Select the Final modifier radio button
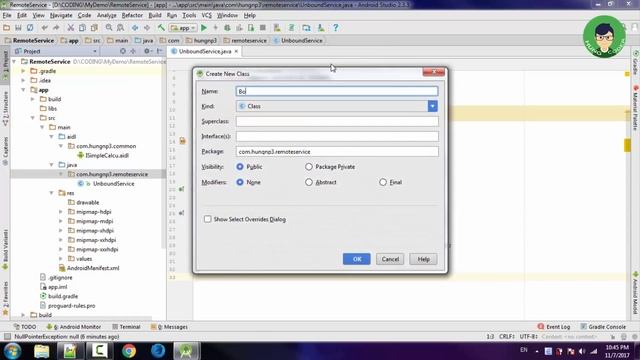This screenshot has height=360, width=640. 383,182
